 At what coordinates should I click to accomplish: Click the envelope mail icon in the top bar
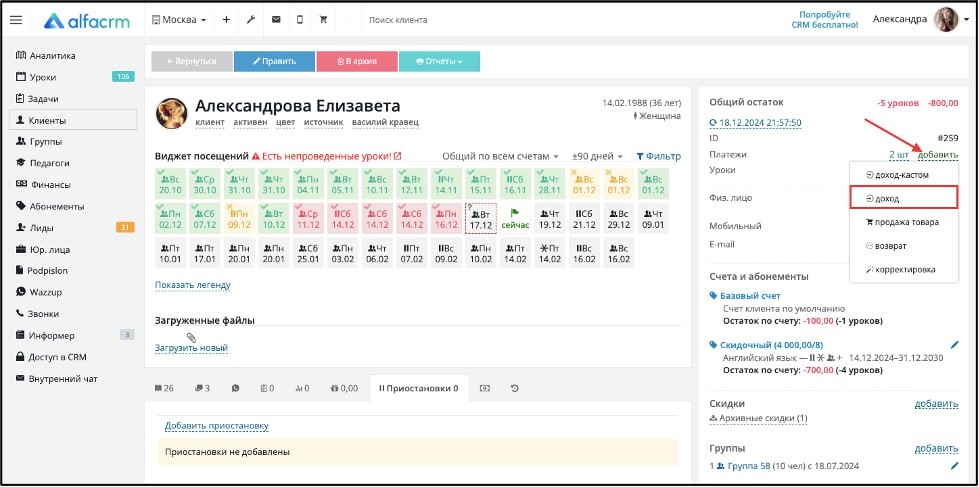tap(275, 20)
